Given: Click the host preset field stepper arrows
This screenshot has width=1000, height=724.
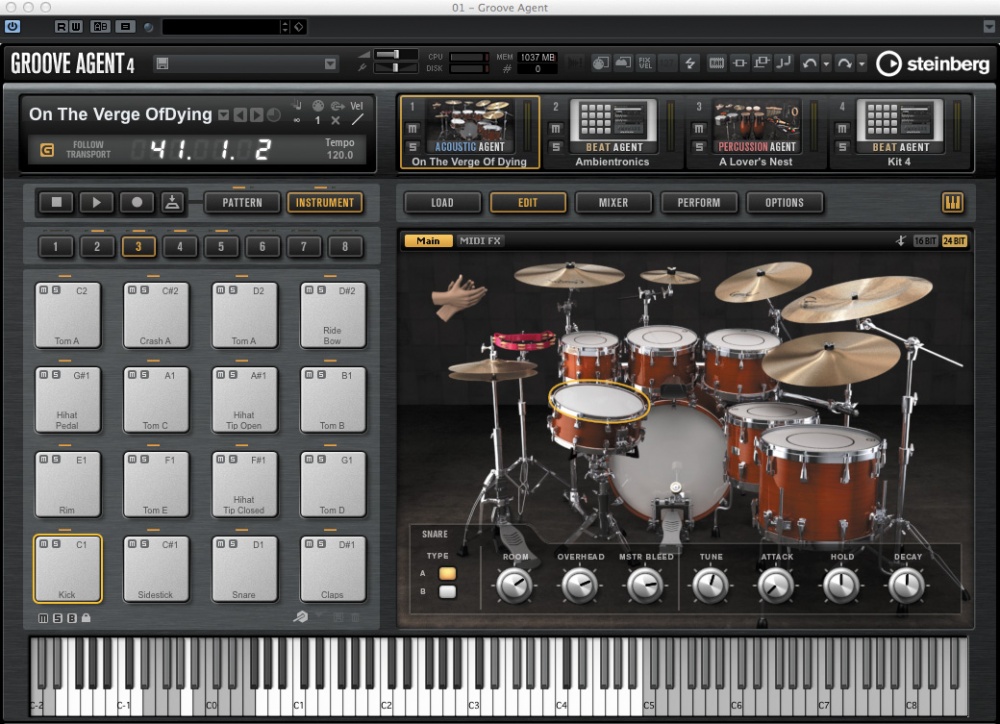Looking at the screenshot, I should coord(284,27).
